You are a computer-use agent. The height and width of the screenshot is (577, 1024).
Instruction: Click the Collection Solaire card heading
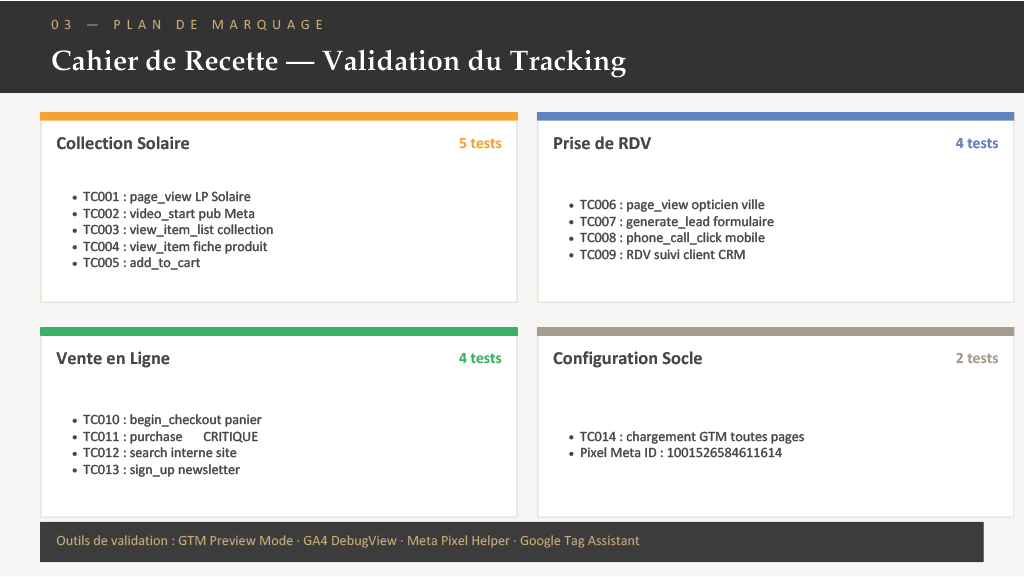tap(123, 144)
